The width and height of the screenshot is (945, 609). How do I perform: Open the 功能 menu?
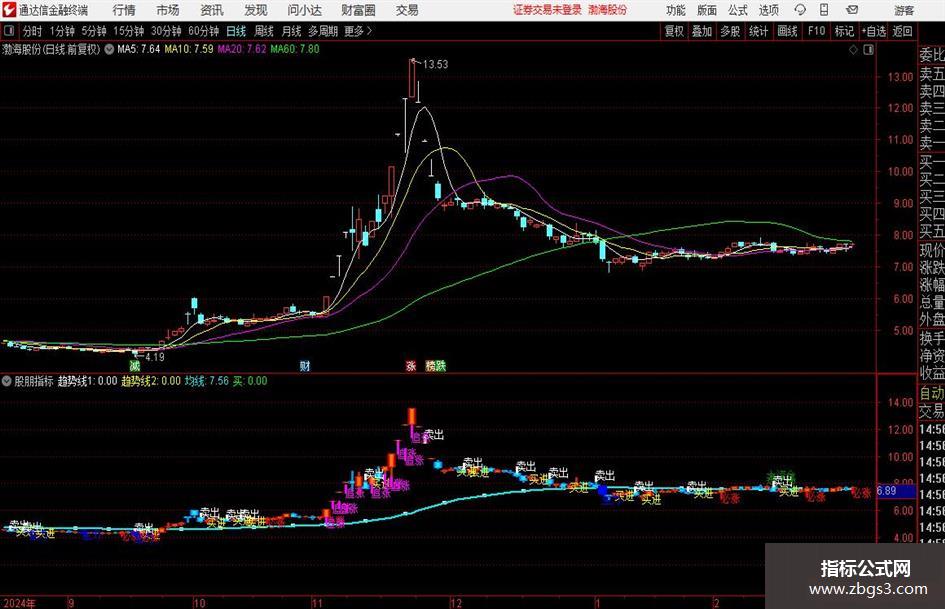(x=676, y=10)
